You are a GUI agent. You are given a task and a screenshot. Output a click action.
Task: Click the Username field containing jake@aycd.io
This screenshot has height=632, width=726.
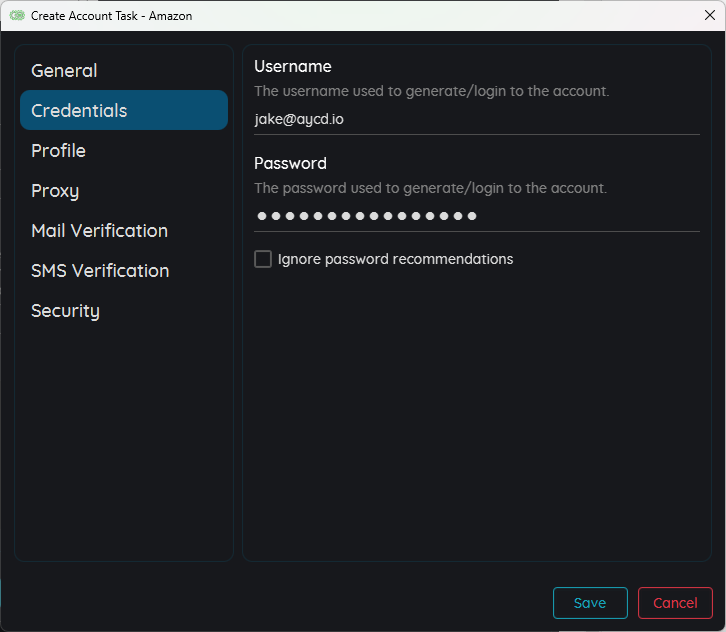click(x=476, y=119)
